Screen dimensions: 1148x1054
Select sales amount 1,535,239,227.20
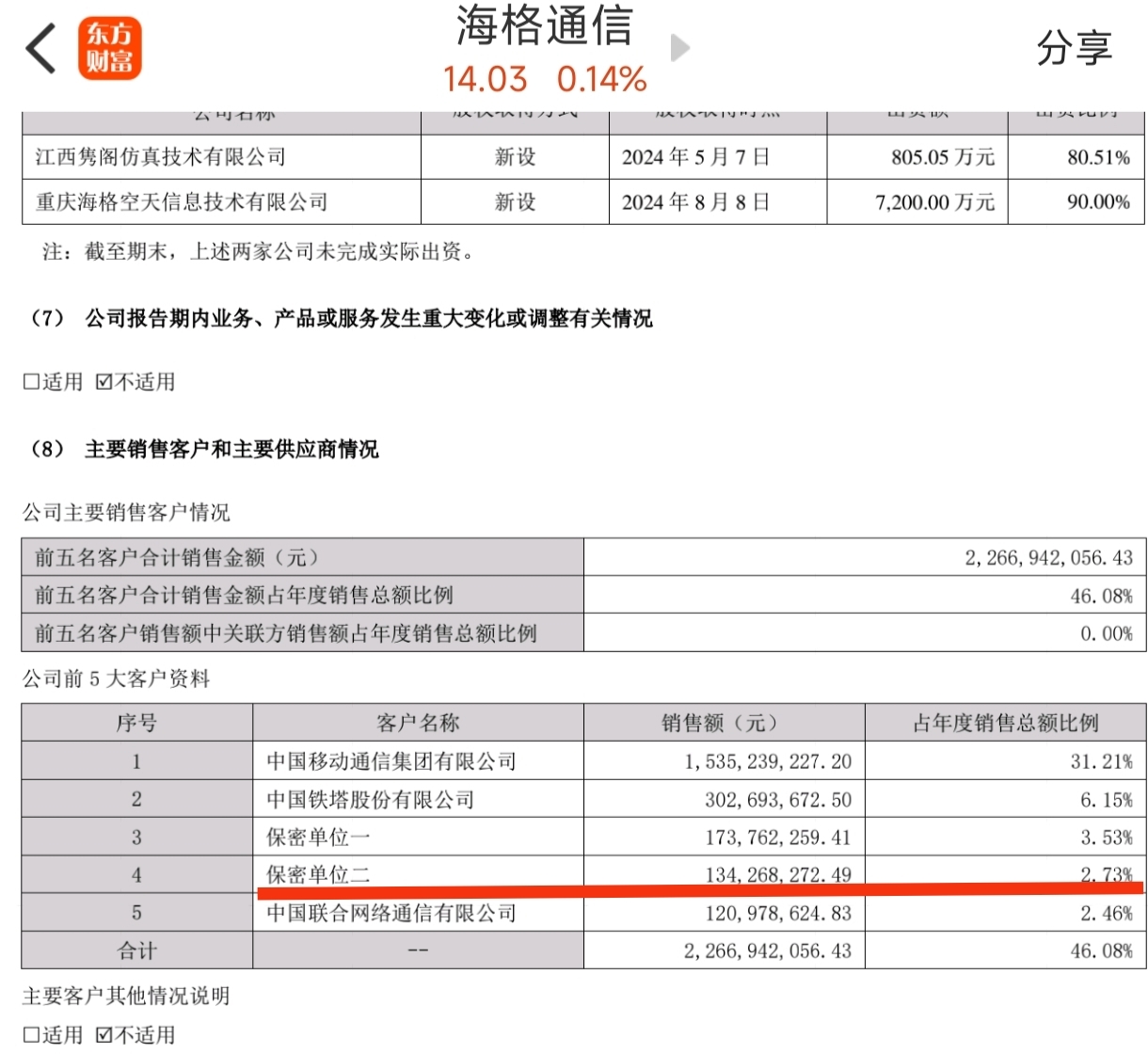click(768, 761)
